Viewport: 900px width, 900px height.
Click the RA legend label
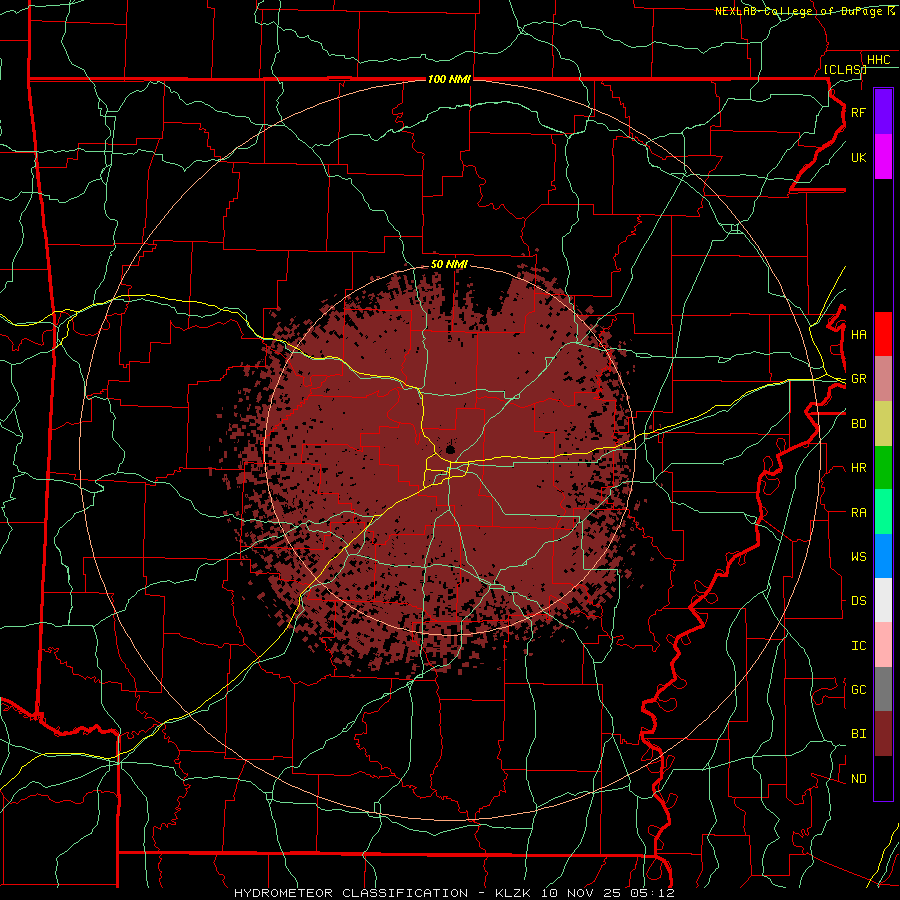858,513
